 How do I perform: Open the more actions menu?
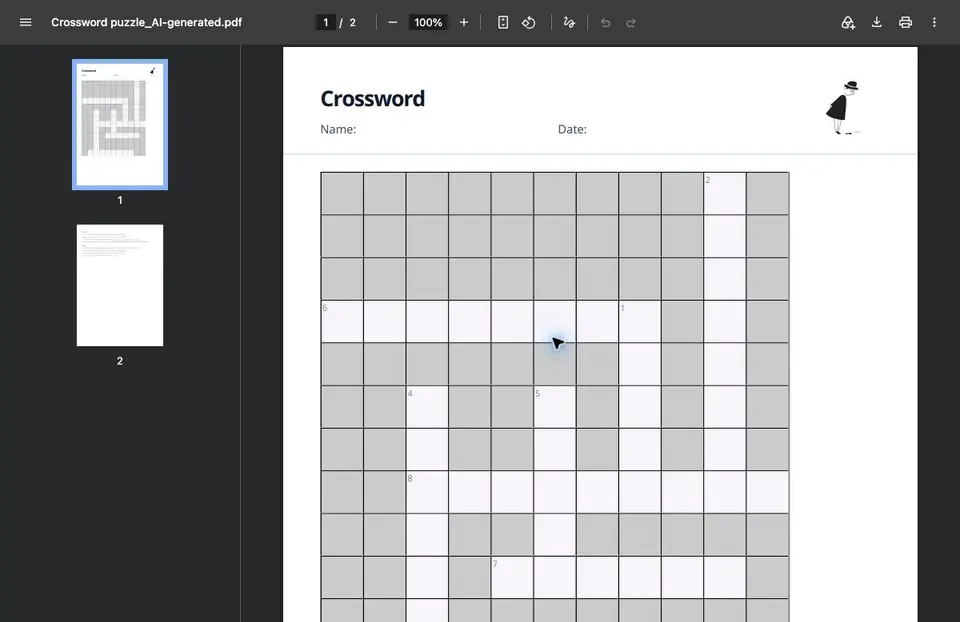[934, 23]
